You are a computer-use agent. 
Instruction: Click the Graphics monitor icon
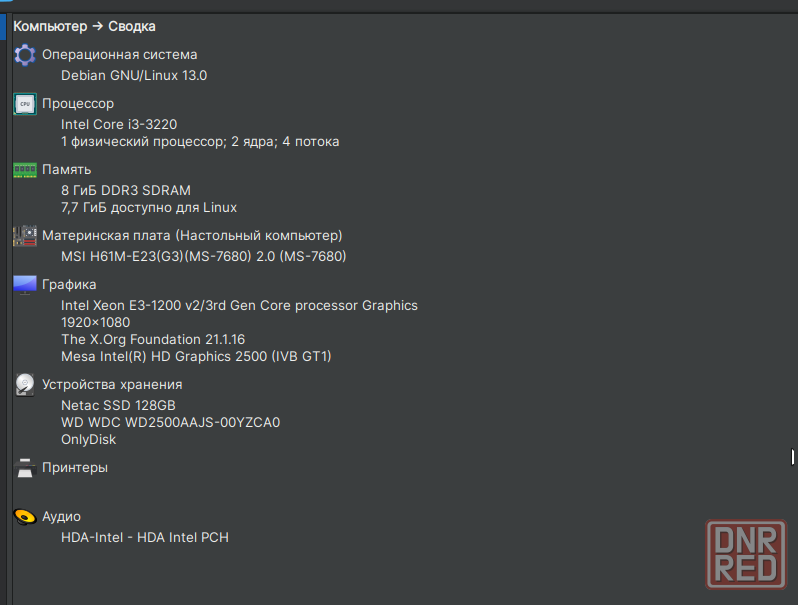click(25, 284)
